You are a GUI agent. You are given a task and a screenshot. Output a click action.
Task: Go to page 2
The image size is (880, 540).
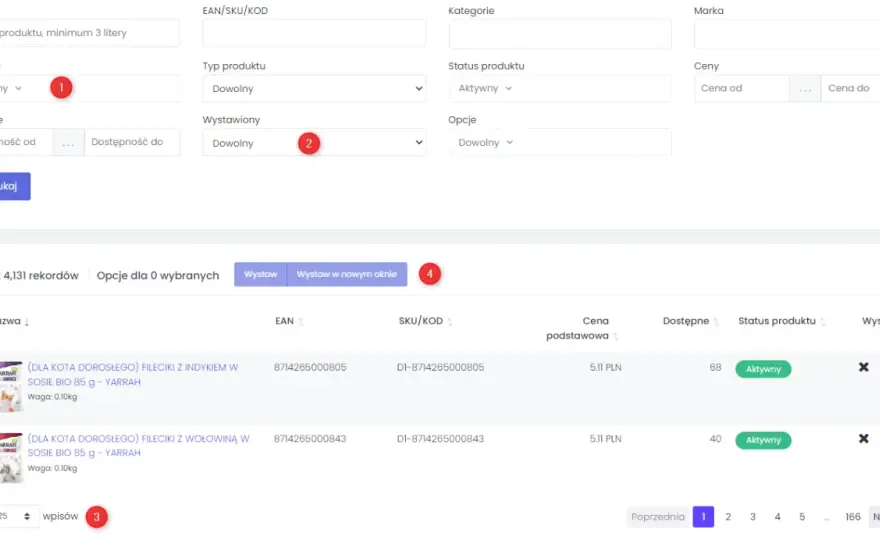(728, 517)
